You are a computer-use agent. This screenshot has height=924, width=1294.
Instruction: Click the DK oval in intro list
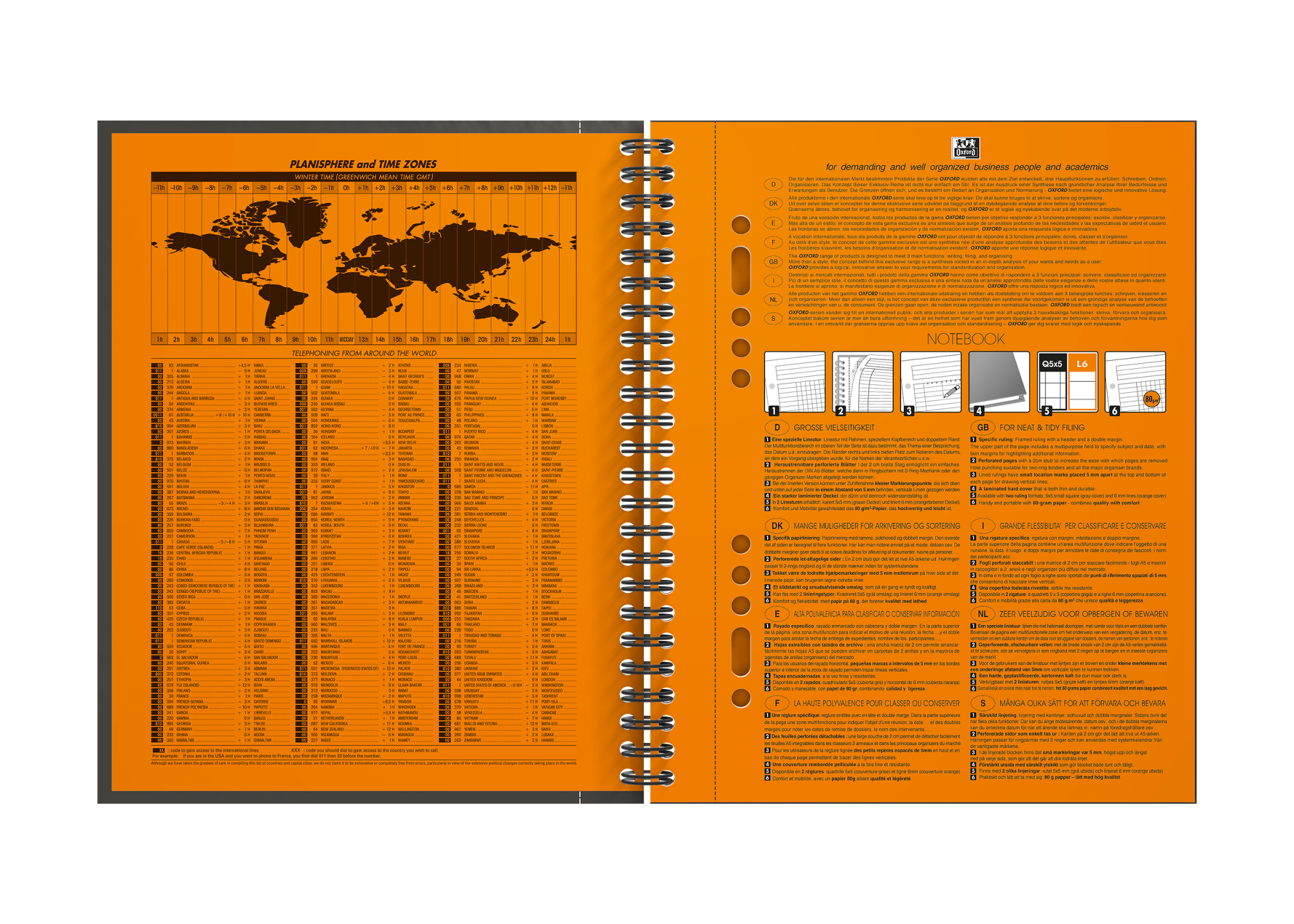pos(773,203)
